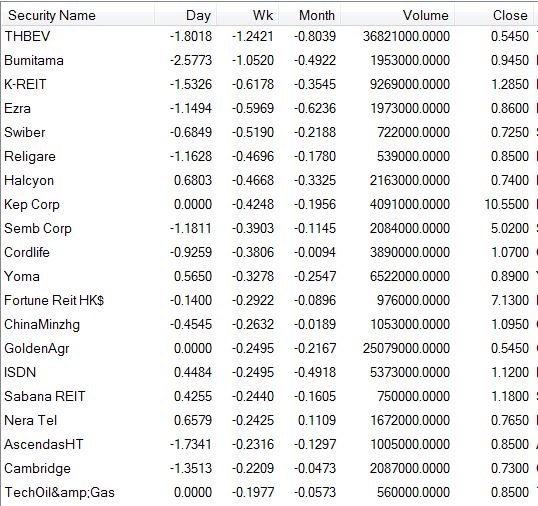Select the THBEV security row
538x506 pixels.
[x=269, y=36]
